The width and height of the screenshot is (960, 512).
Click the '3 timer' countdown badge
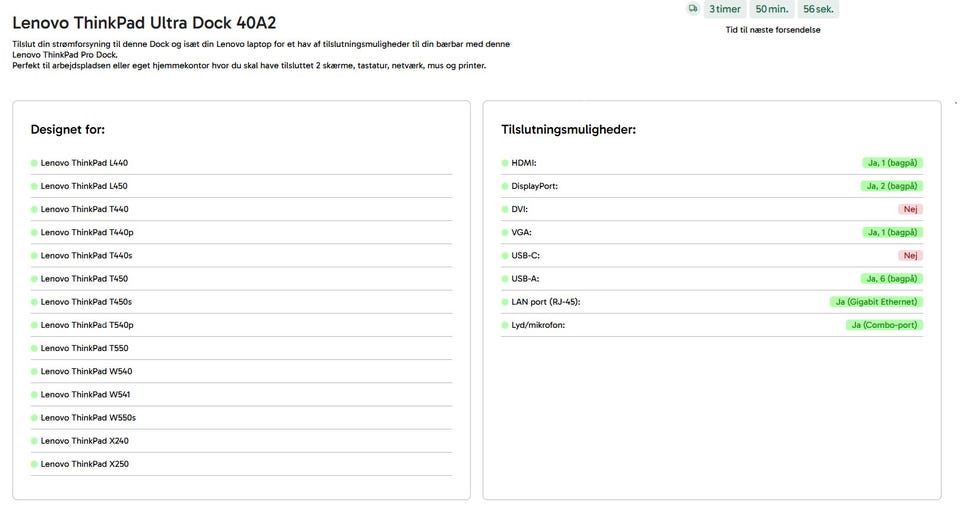(725, 9)
